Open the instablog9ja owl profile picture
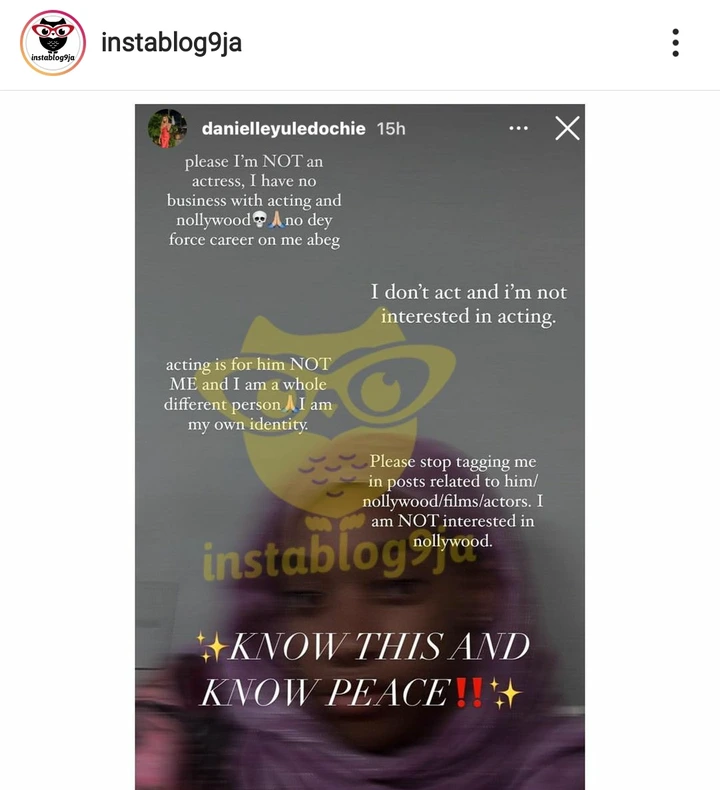The image size is (720, 790). click(53, 43)
